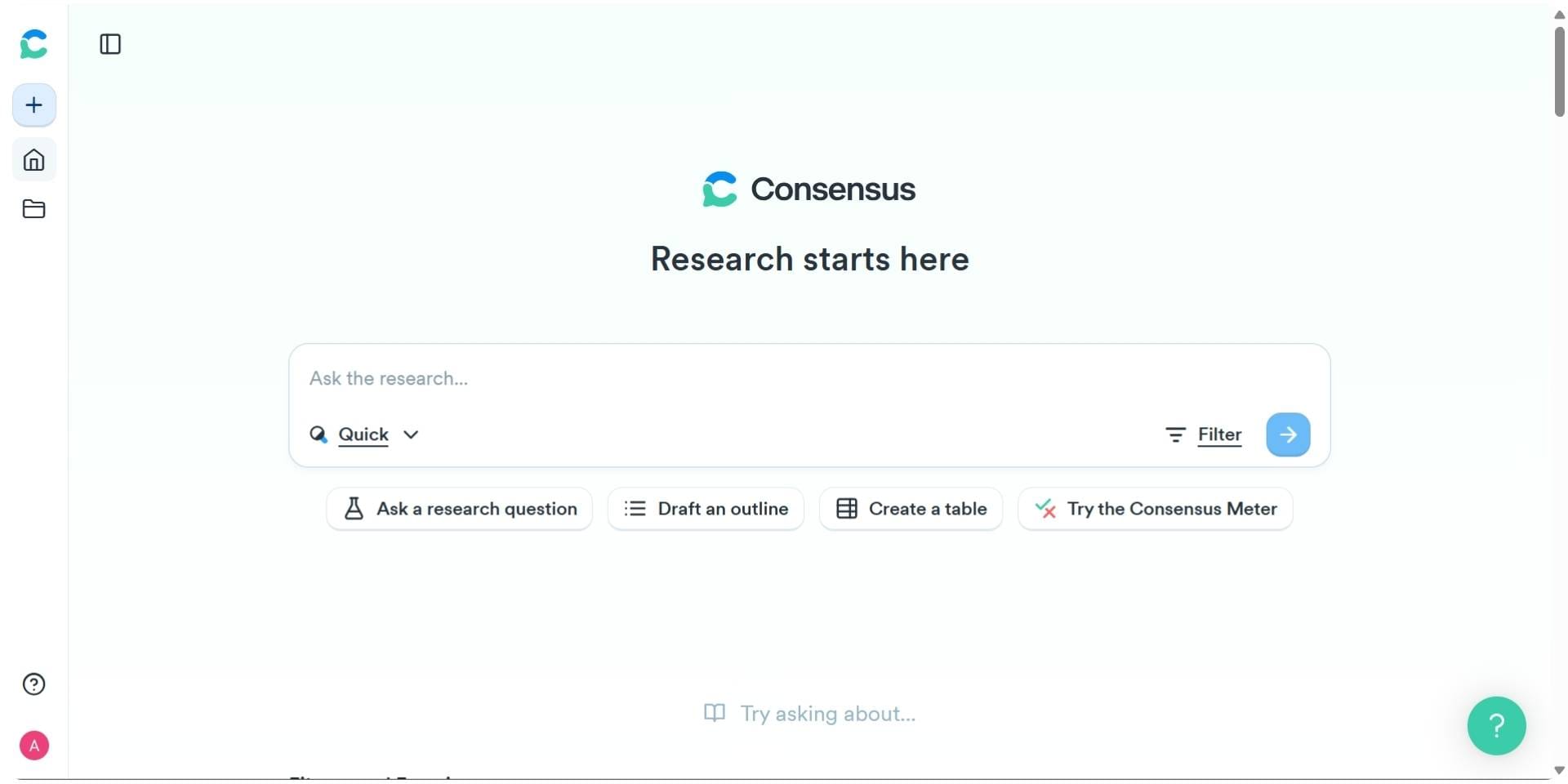Choose Create a table
The height and width of the screenshot is (784, 1568).
tap(911, 508)
